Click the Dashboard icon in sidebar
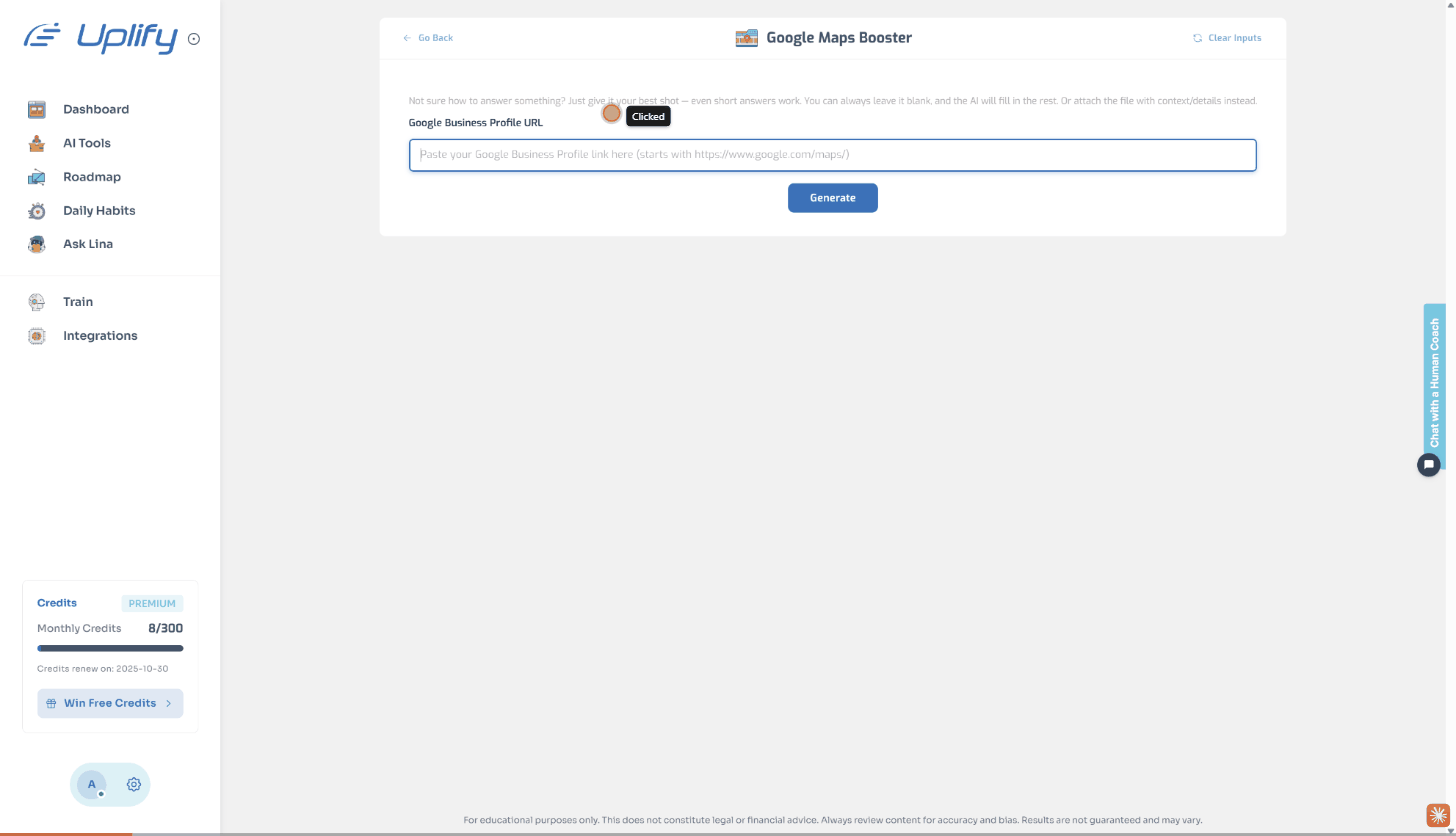This screenshot has height=836, width=1456. [x=37, y=110]
